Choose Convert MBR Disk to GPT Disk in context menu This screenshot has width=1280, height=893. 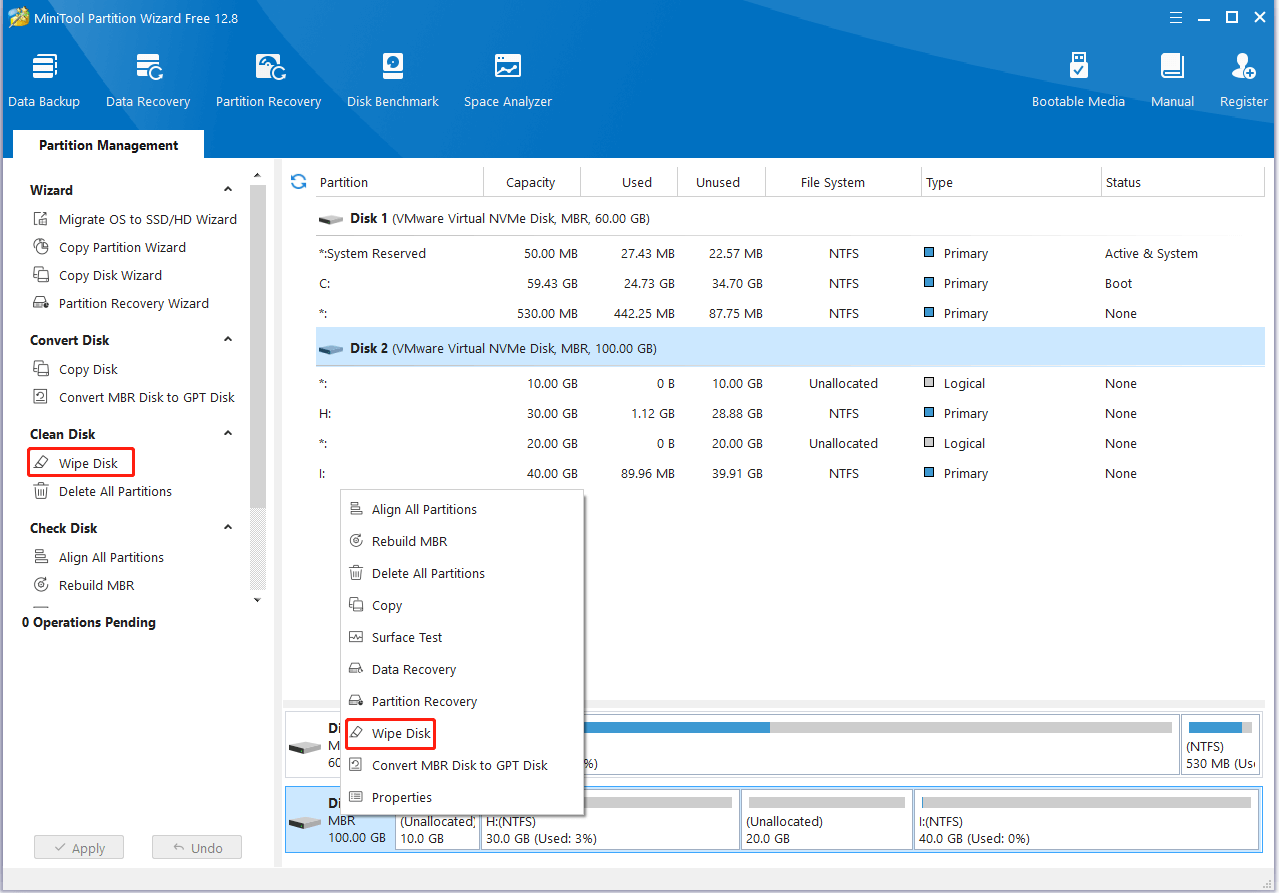click(x=462, y=765)
